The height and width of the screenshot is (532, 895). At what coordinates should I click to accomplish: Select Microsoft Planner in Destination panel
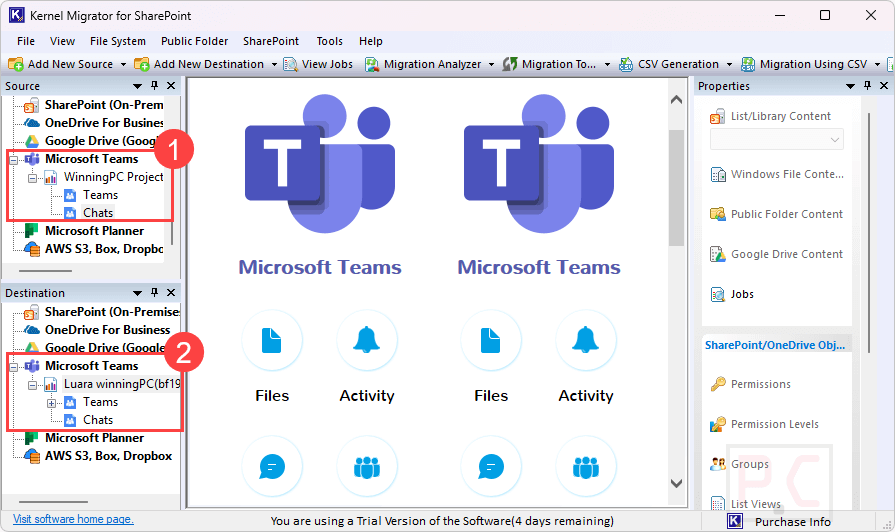94,438
